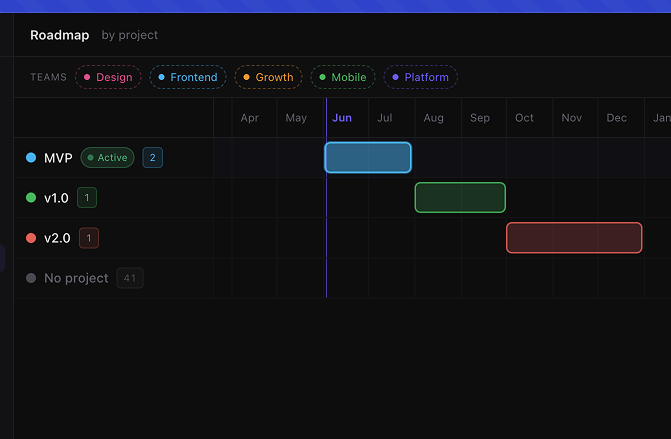671x439 pixels.
Task: Click the 'by project' grouping label
Action: click(130, 35)
